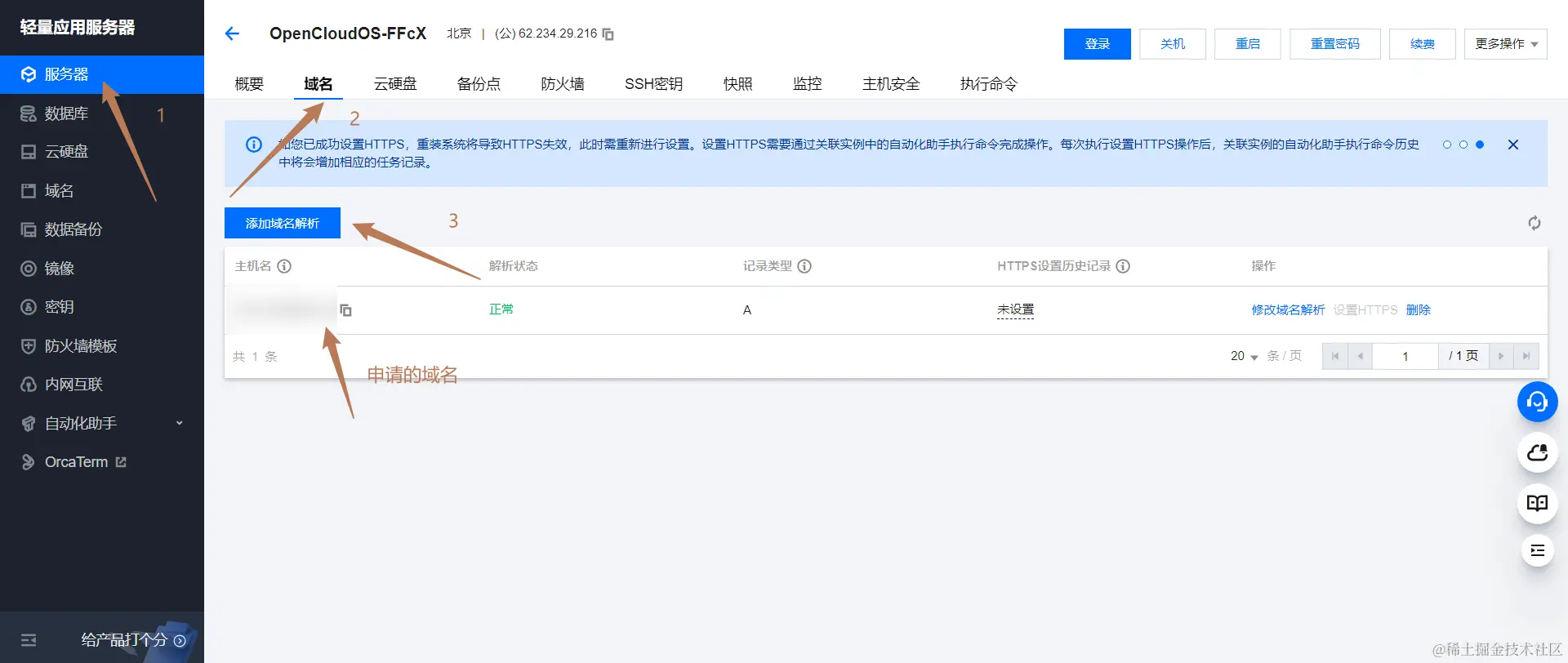
Task: Open 数据备份 in the sidebar
Action: [102, 229]
